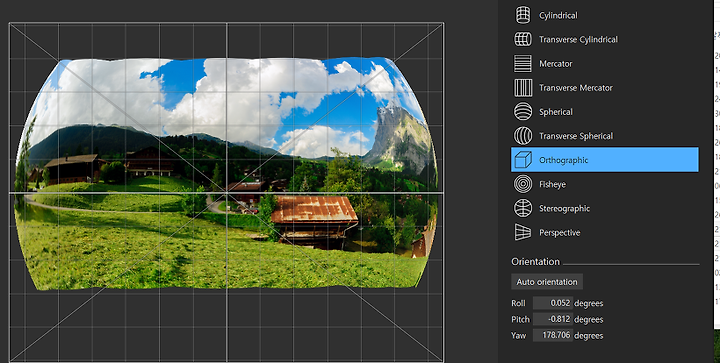Screen dimensions: 720x363
Task: Click the Stereographic label text
Action: click(x=564, y=208)
